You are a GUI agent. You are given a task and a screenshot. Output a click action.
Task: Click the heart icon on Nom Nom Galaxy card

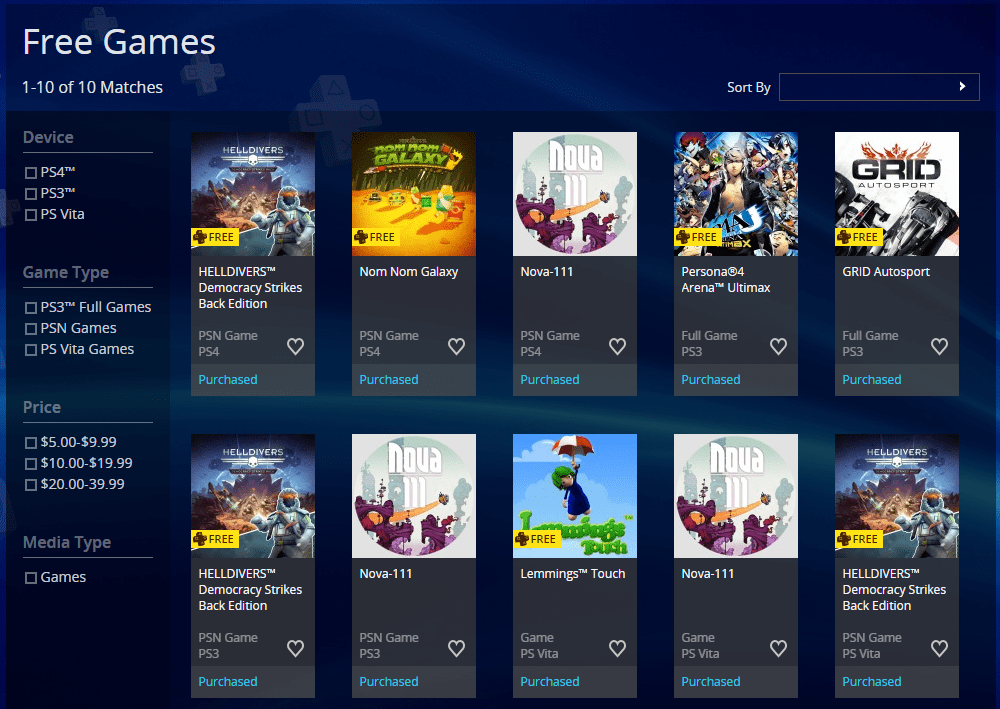tap(456, 346)
